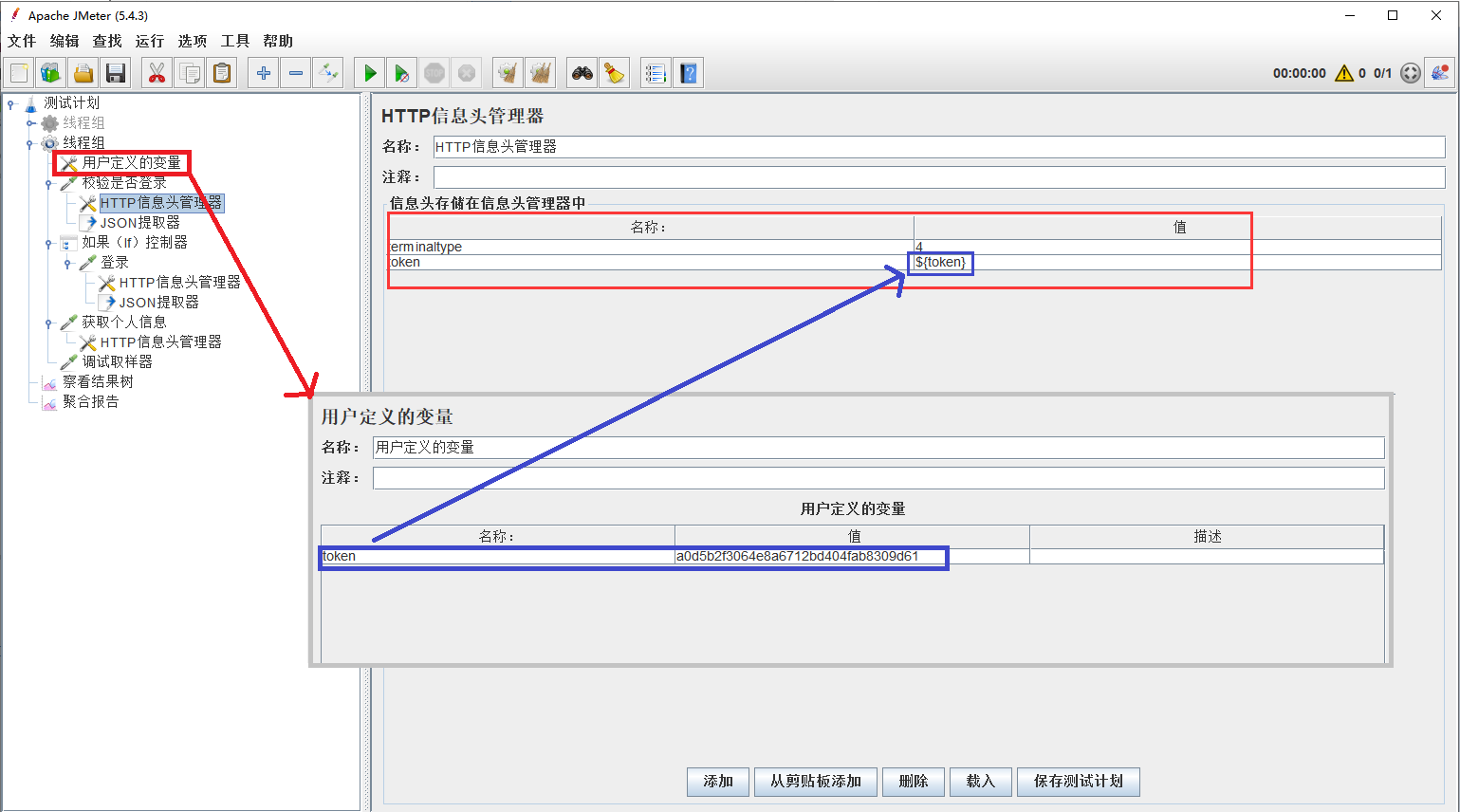Screen dimensions: 1460x812
Task: Collapse the 测试计划 root tree node
Action: click(11, 103)
